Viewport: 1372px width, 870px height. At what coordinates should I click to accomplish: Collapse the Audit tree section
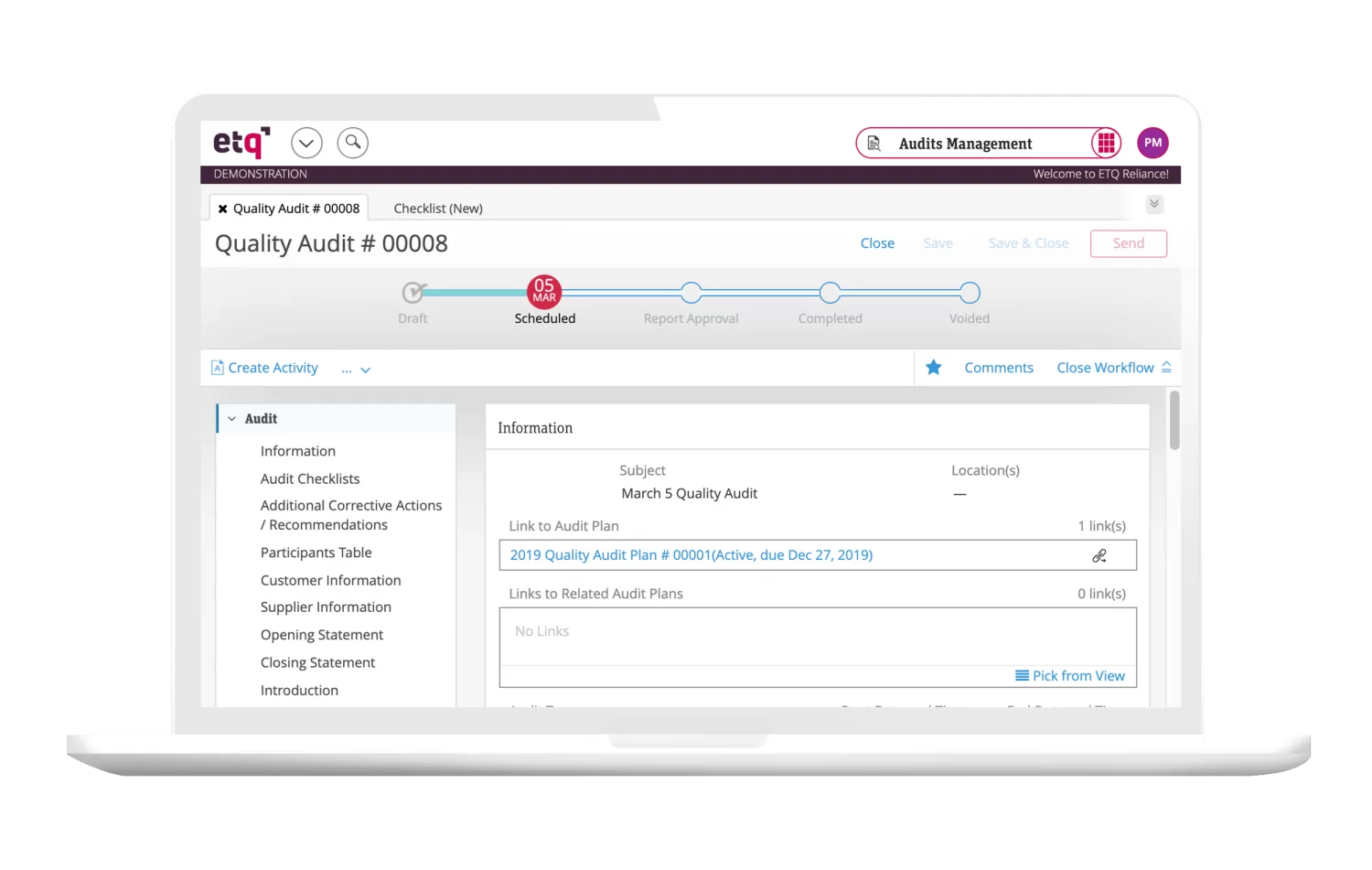pyautogui.click(x=232, y=419)
